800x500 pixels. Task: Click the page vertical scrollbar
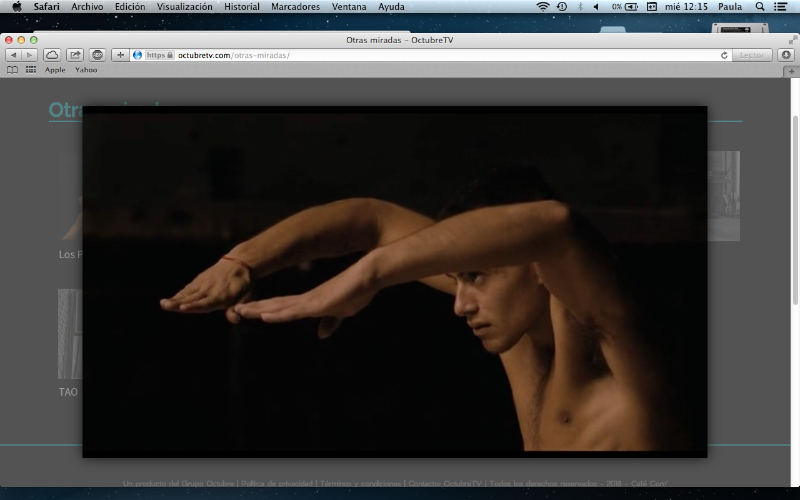(795, 210)
